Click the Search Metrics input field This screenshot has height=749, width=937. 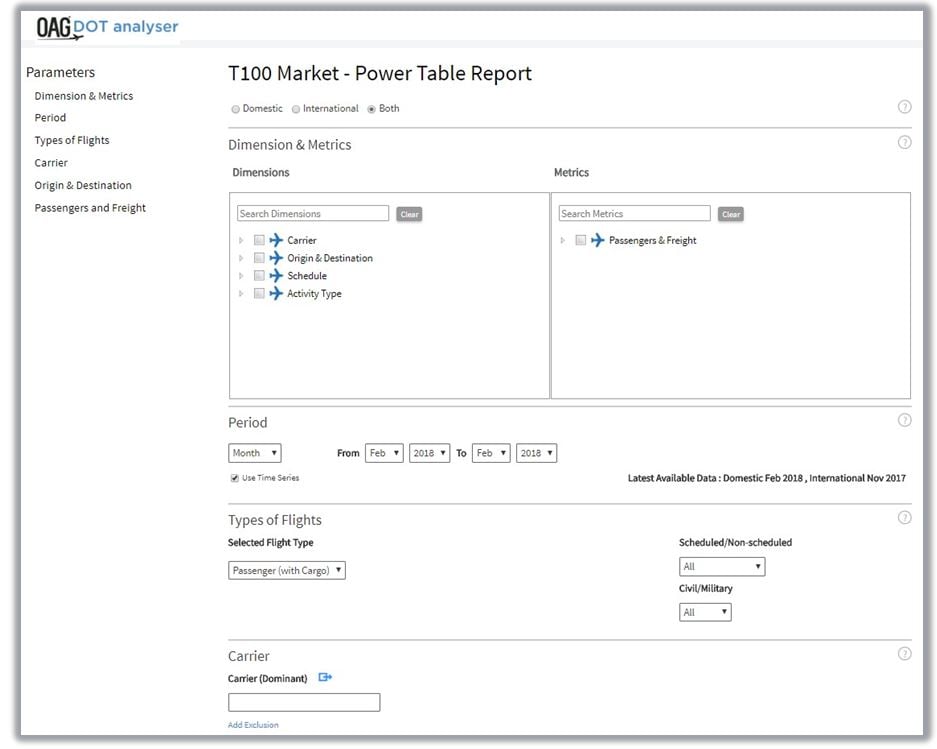(634, 214)
